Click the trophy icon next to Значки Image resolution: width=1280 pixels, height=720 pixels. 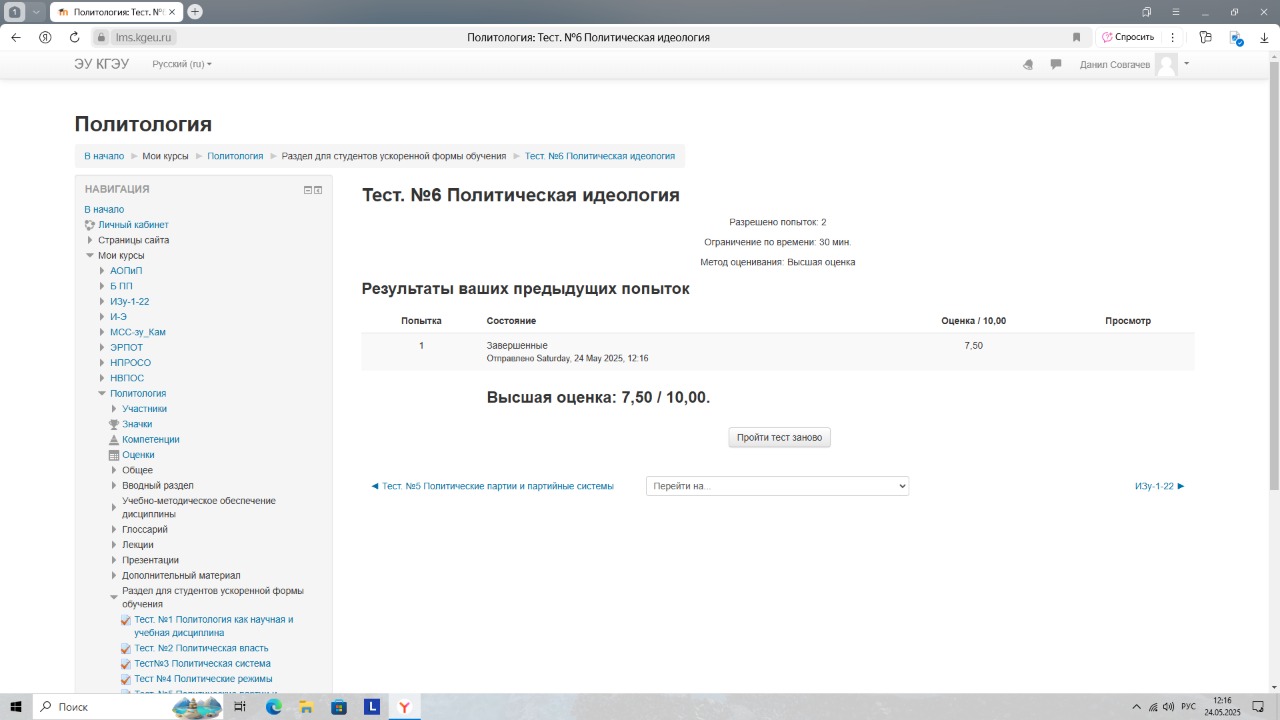(x=114, y=424)
